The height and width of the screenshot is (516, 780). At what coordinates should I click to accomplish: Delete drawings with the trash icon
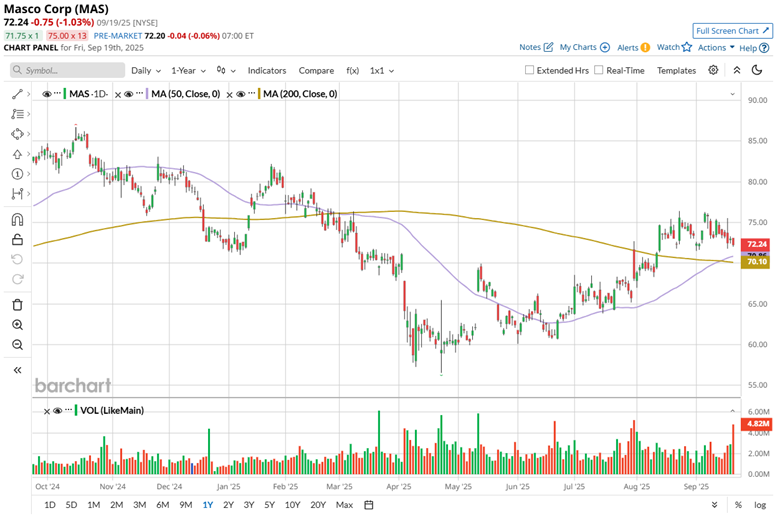click(x=17, y=305)
